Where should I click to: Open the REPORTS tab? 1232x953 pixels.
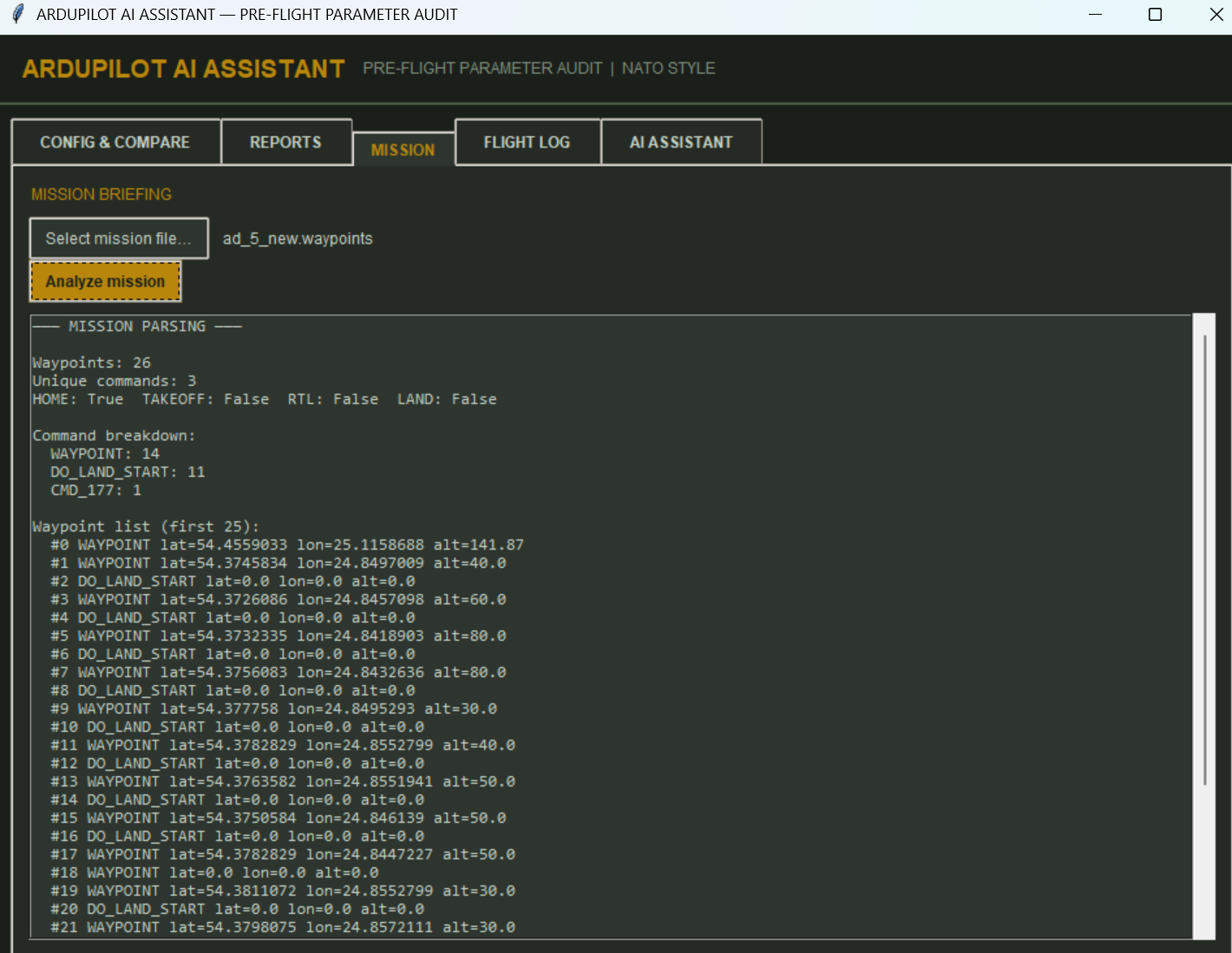[x=286, y=142]
